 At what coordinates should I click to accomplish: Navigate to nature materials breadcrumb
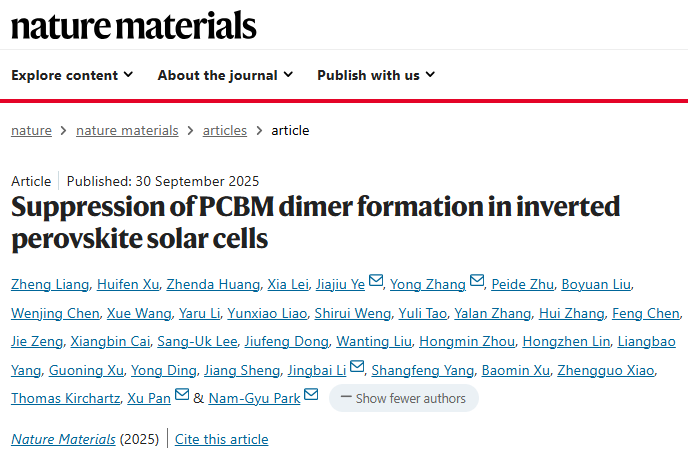[x=127, y=130]
